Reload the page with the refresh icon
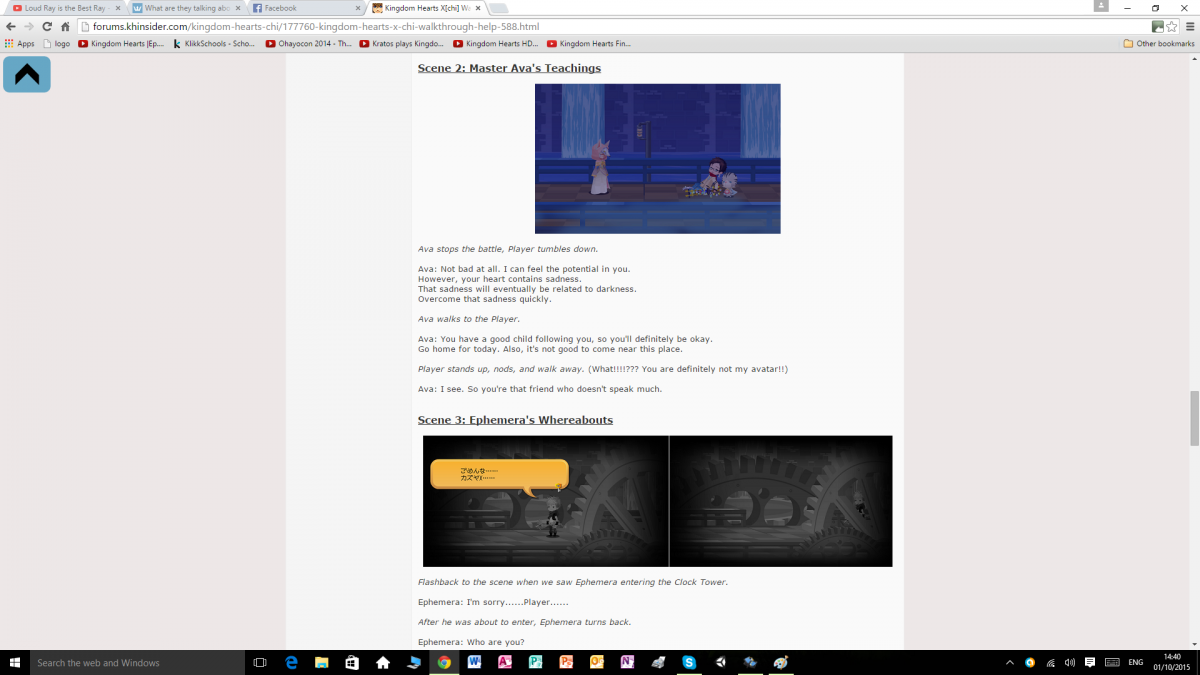The width and height of the screenshot is (1200, 675). coord(46,27)
